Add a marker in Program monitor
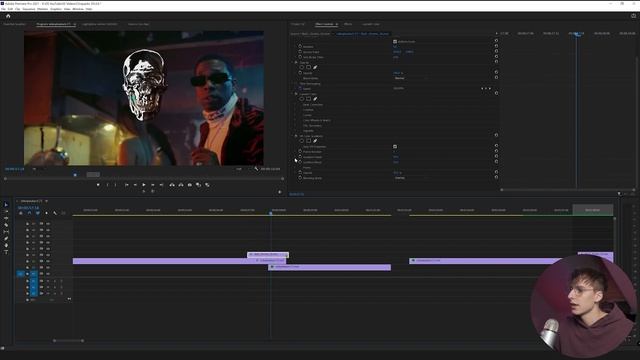640x360 pixels. (98, 185)
